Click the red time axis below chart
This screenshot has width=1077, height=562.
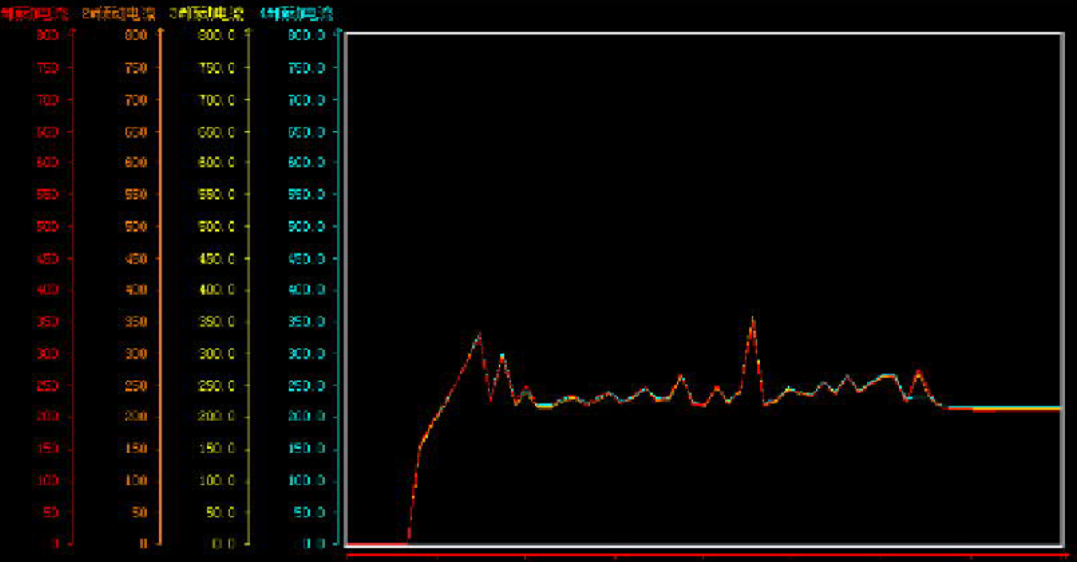pyautogui.click(x=707, y=554)
